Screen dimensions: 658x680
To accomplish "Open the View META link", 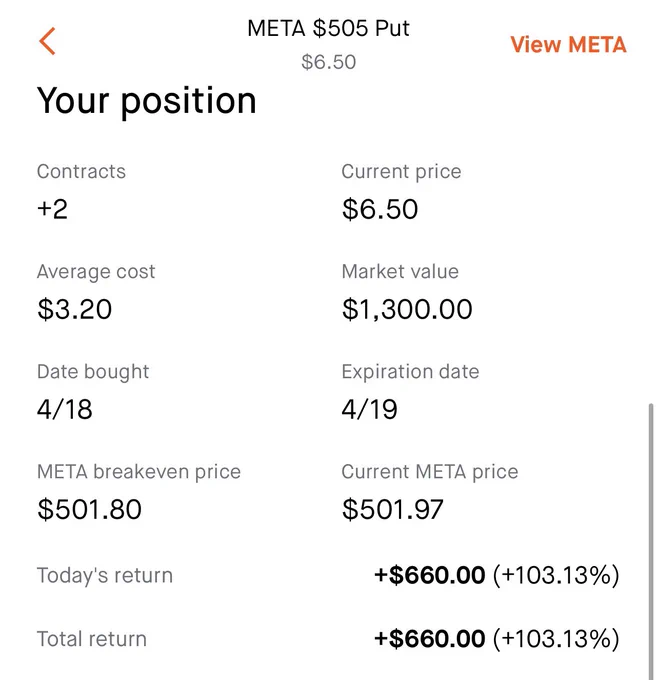I will pyautogui.click(x=568, y=45).
